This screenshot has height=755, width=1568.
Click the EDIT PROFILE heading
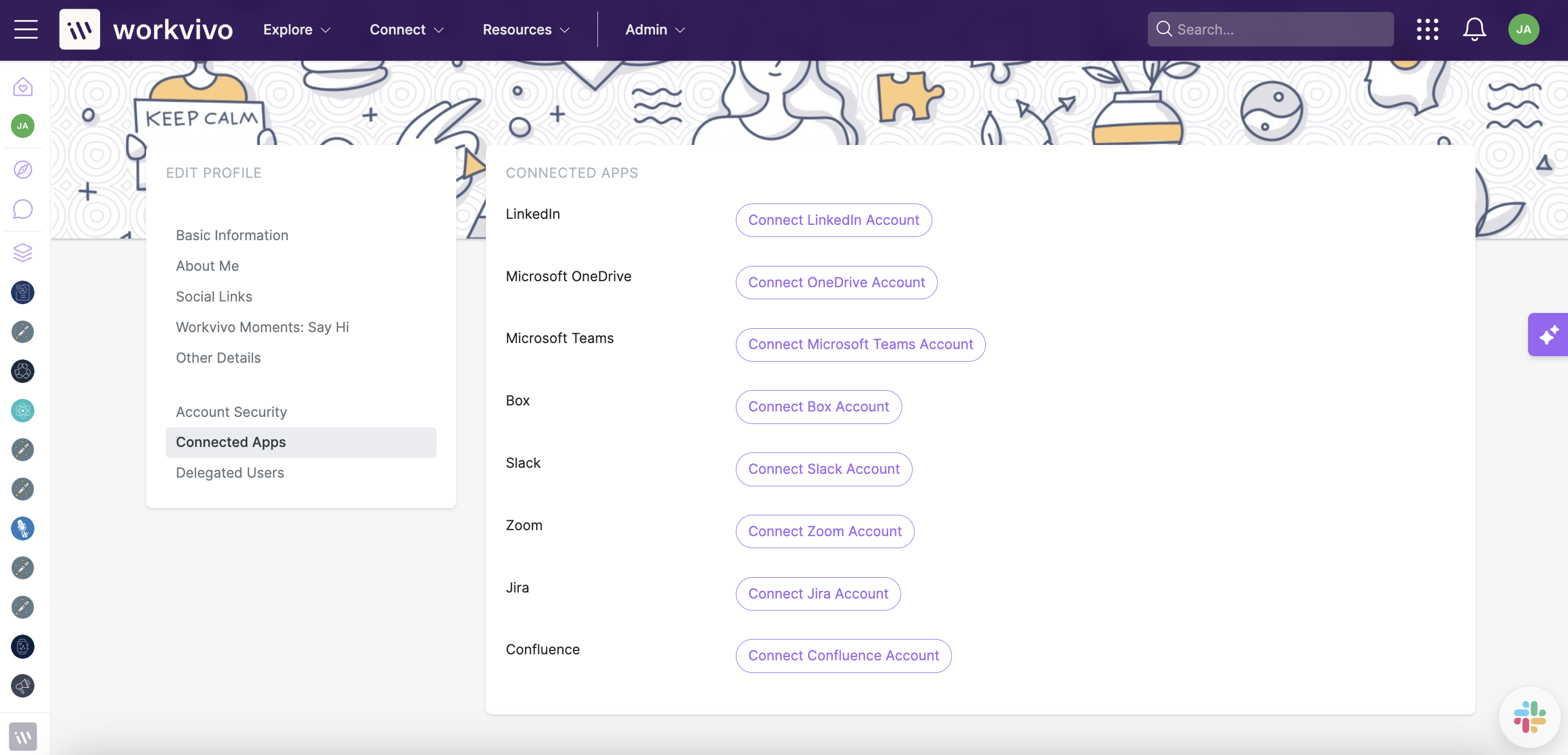pyautogui.click(x=214, y=172)
